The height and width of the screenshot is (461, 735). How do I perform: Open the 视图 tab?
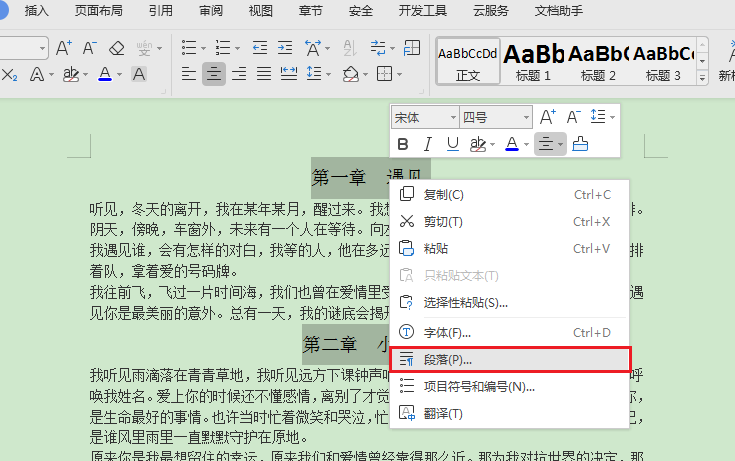click(x=261, y=10)
